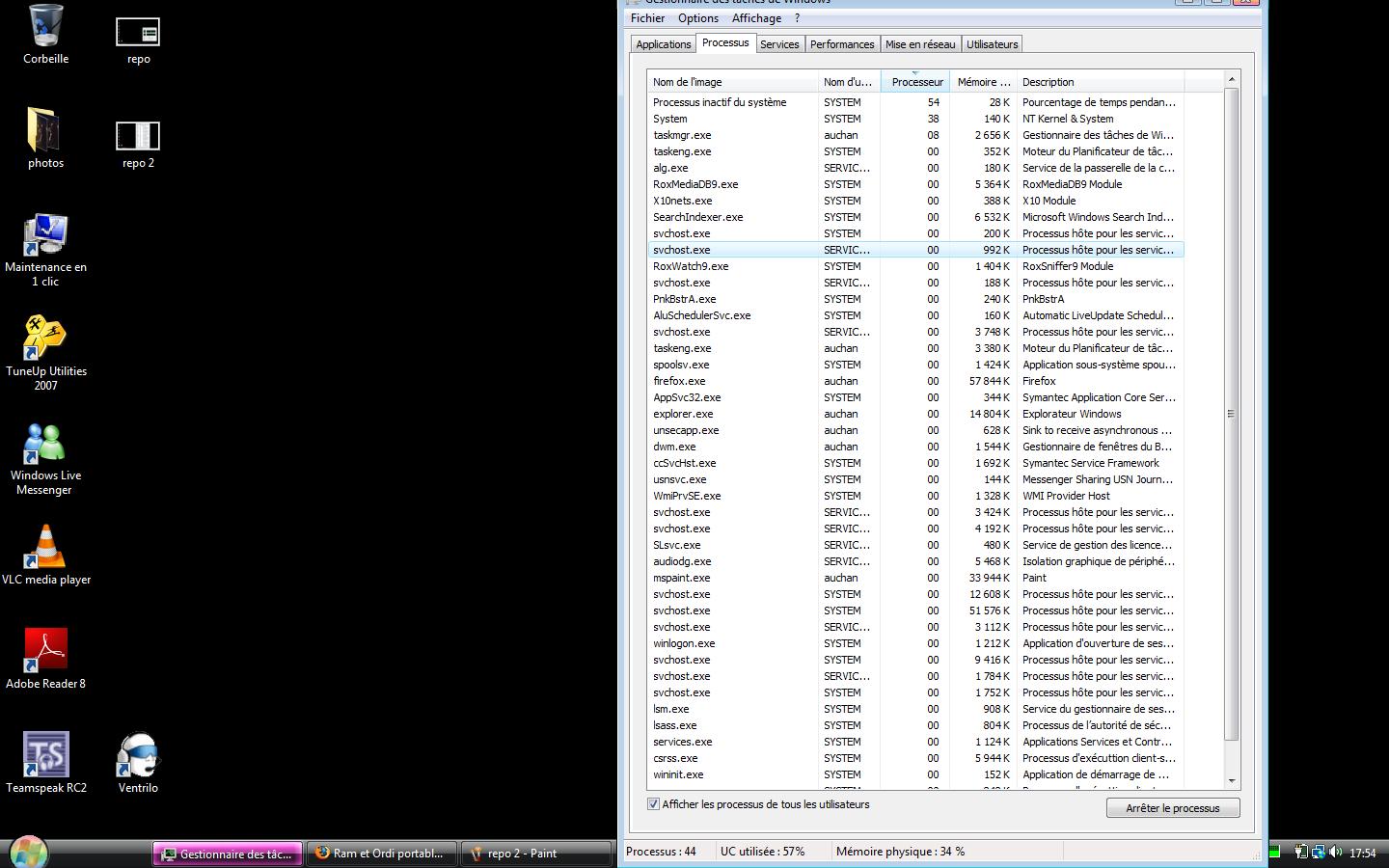Click the 17:54 clock in the tray
Screen dimensions: 1389x868
[x=1363, y=854]
